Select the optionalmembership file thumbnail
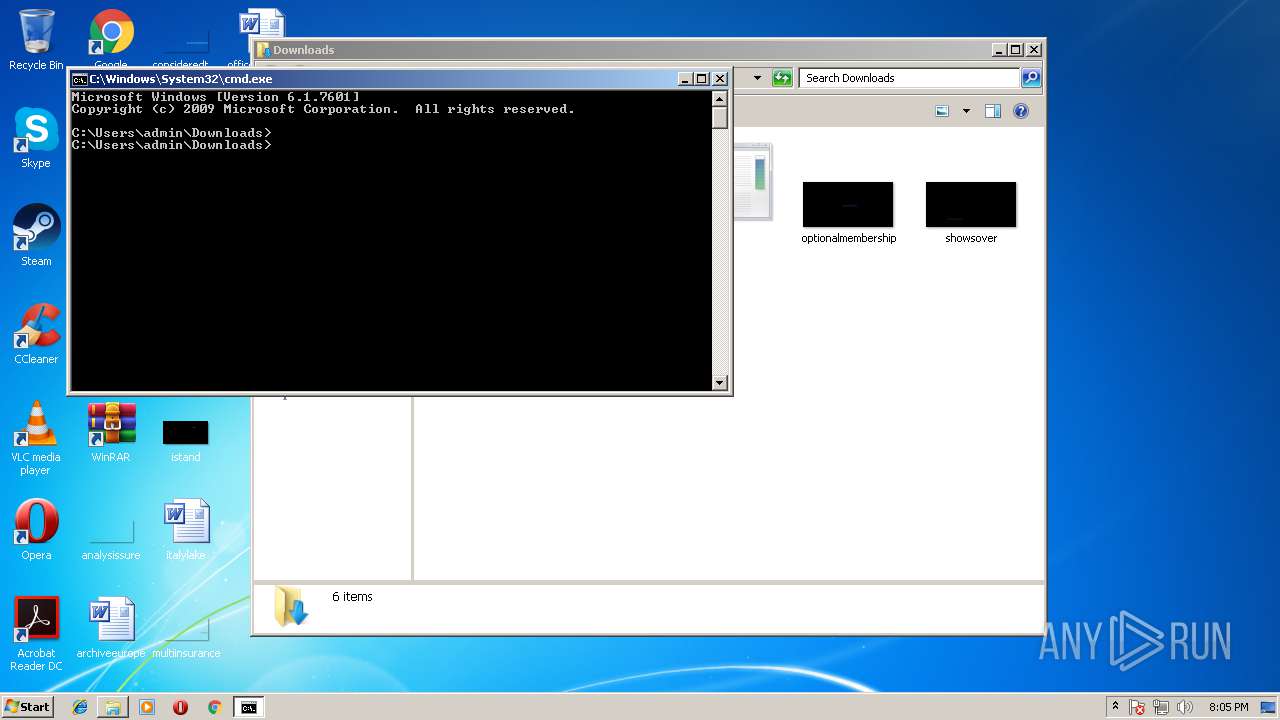Screen dimensions: 1280x720 coord(848,204)
